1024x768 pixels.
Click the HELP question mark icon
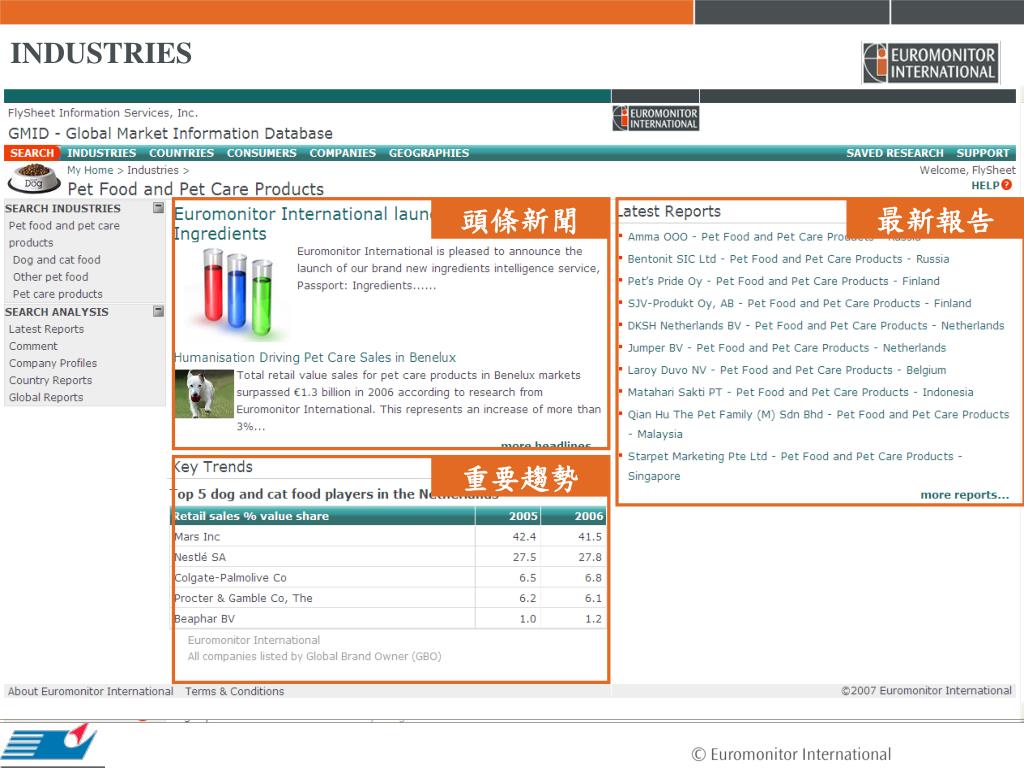point(1006,185)
